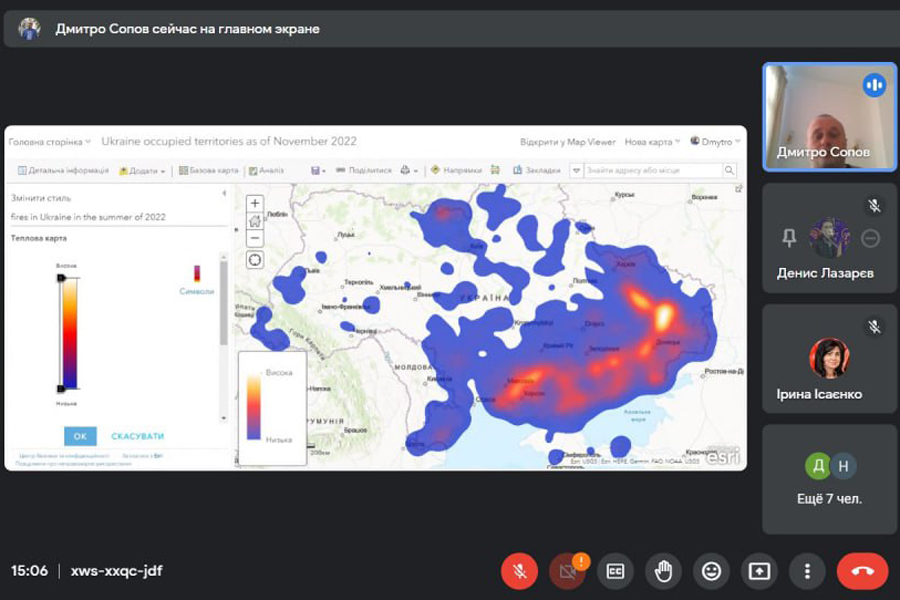
Task: Open the Базова карта menu
Action: point(209,171)
